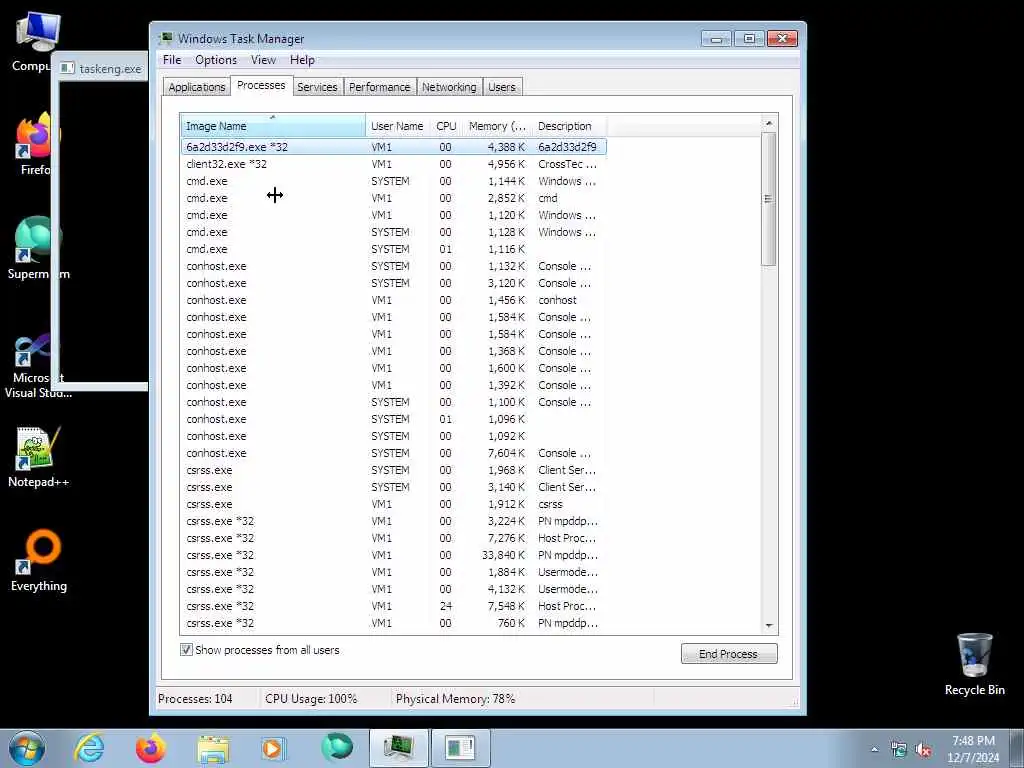
Task: Launch Internet Explorer from the taskbar
Action: pos(89,748)
